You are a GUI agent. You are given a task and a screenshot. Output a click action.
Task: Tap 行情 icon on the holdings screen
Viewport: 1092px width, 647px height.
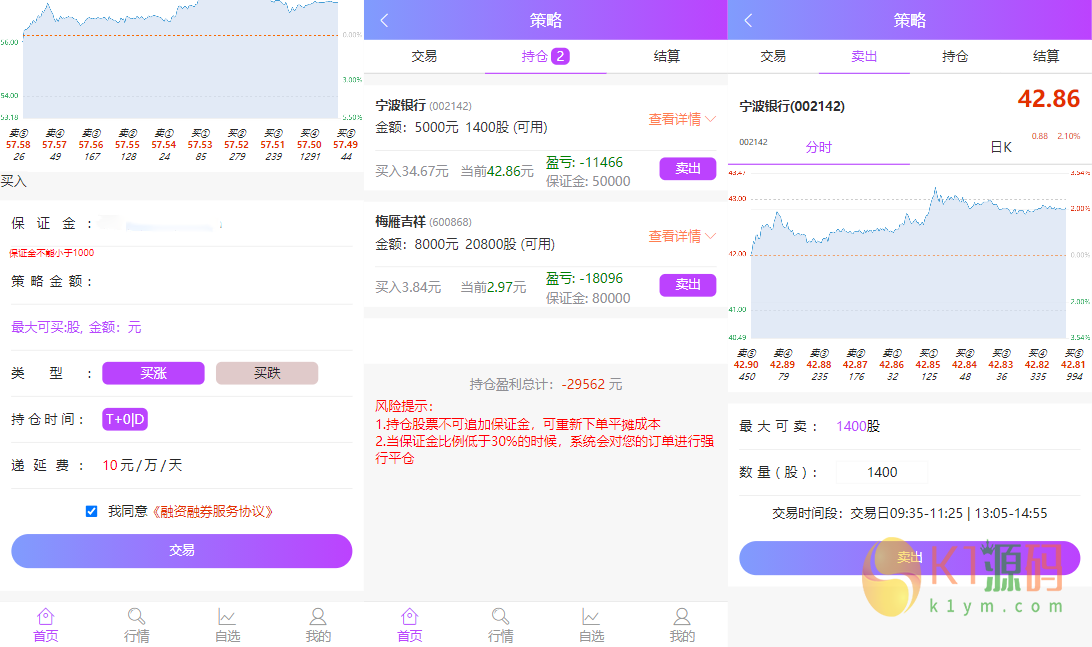point(500,617)
